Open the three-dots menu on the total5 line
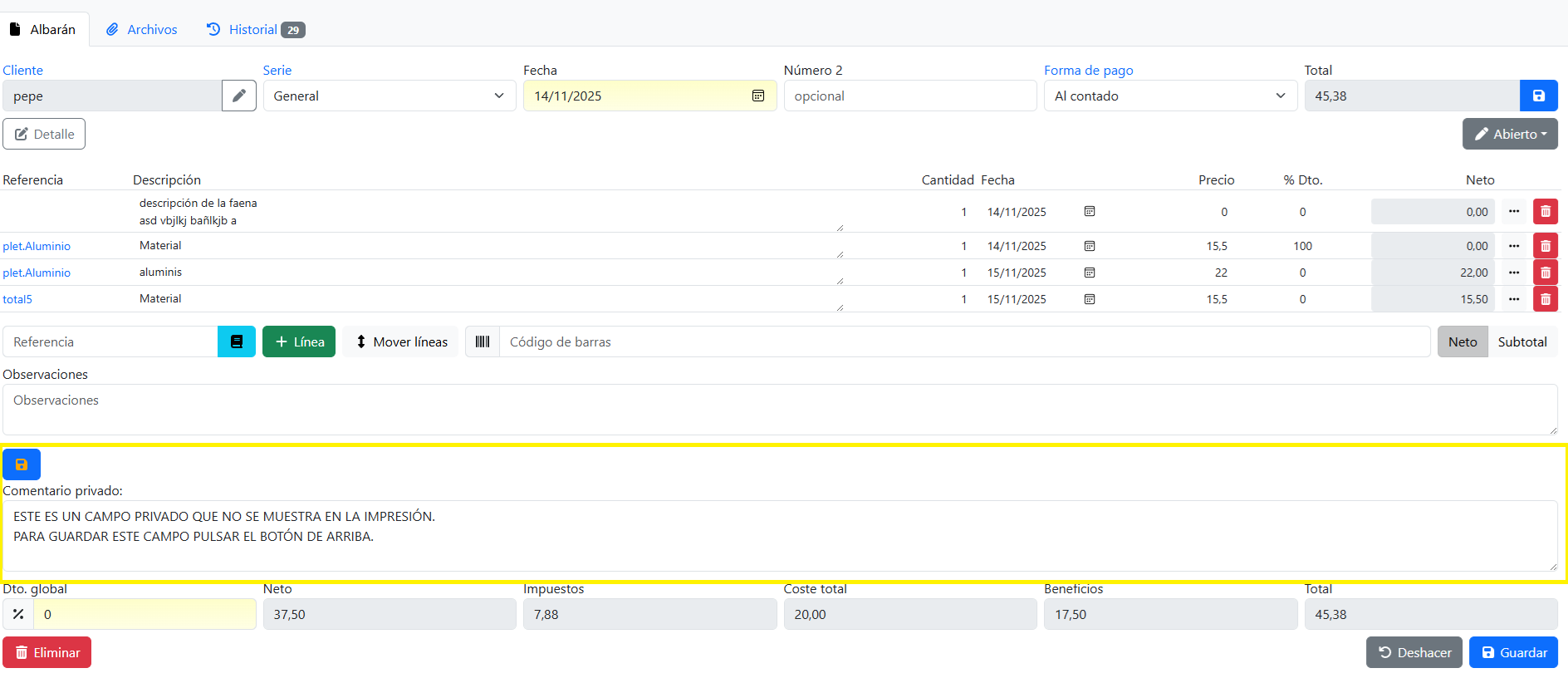The height and width of the screenshot is (678, 1568). point(1514,299)
